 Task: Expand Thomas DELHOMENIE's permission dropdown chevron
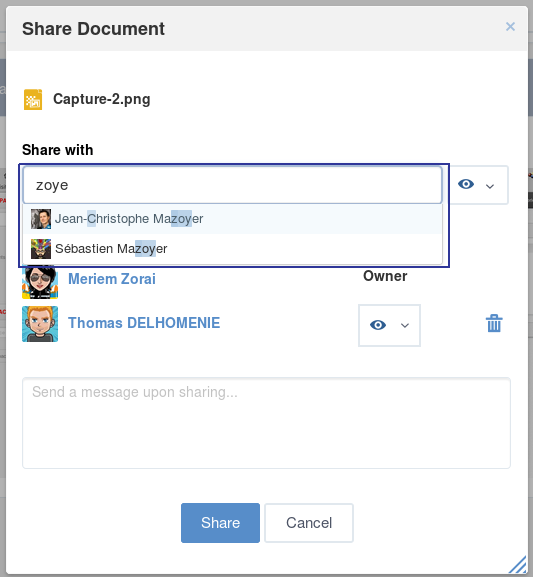tap(405, 325)
